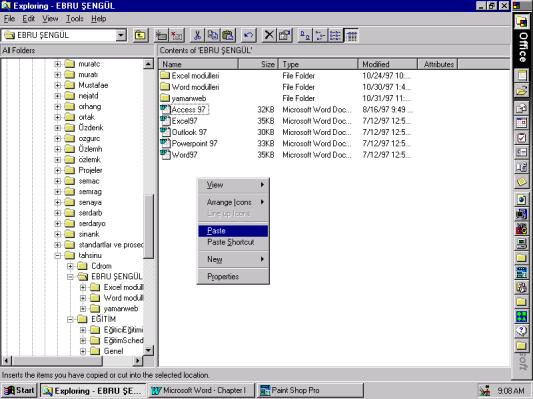Collapse the tahsinu folder in tree
533x399 pixels.
tap(58, 255)
